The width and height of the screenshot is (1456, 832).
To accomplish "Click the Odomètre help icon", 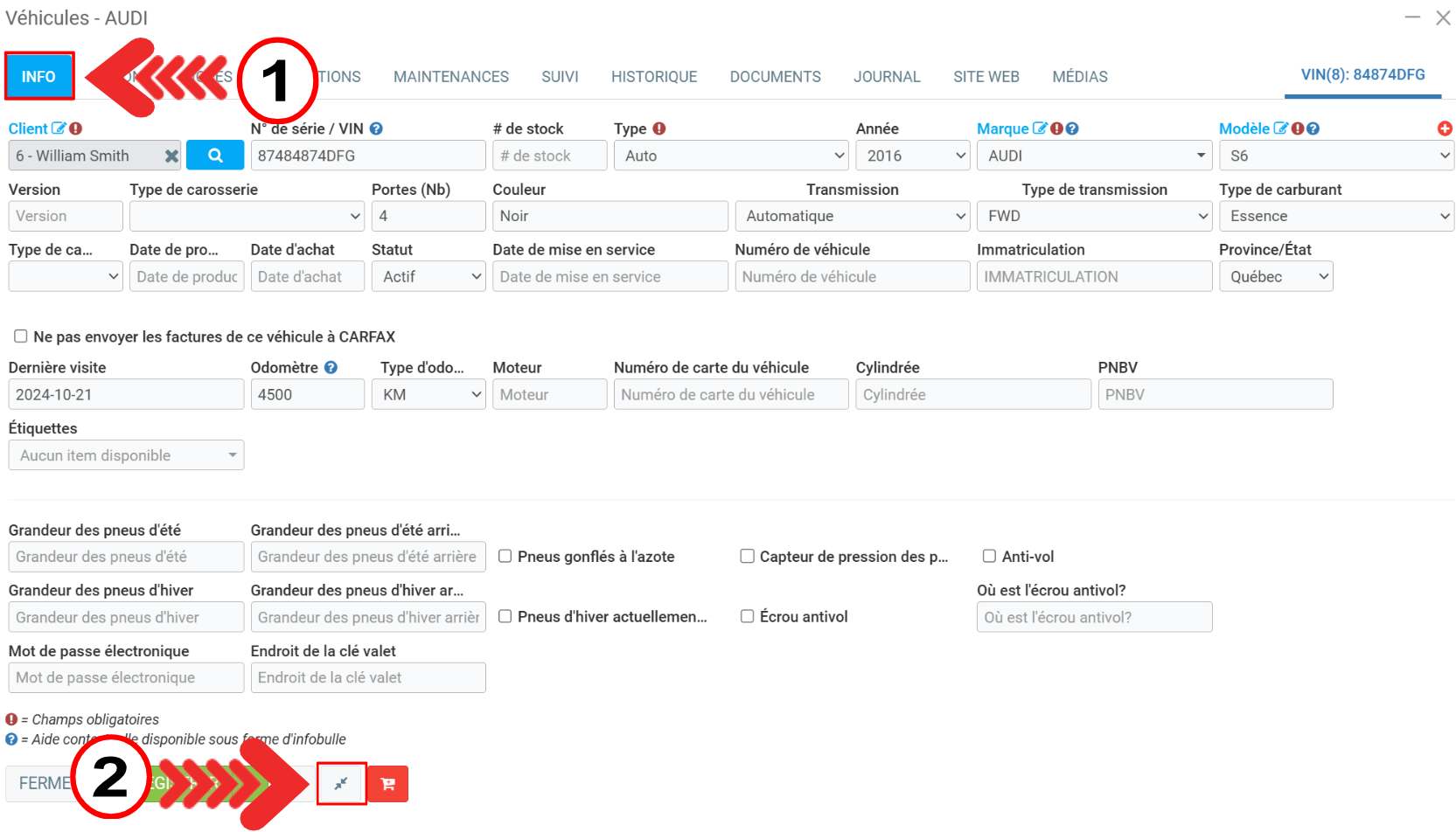I will tap(331, 368).
